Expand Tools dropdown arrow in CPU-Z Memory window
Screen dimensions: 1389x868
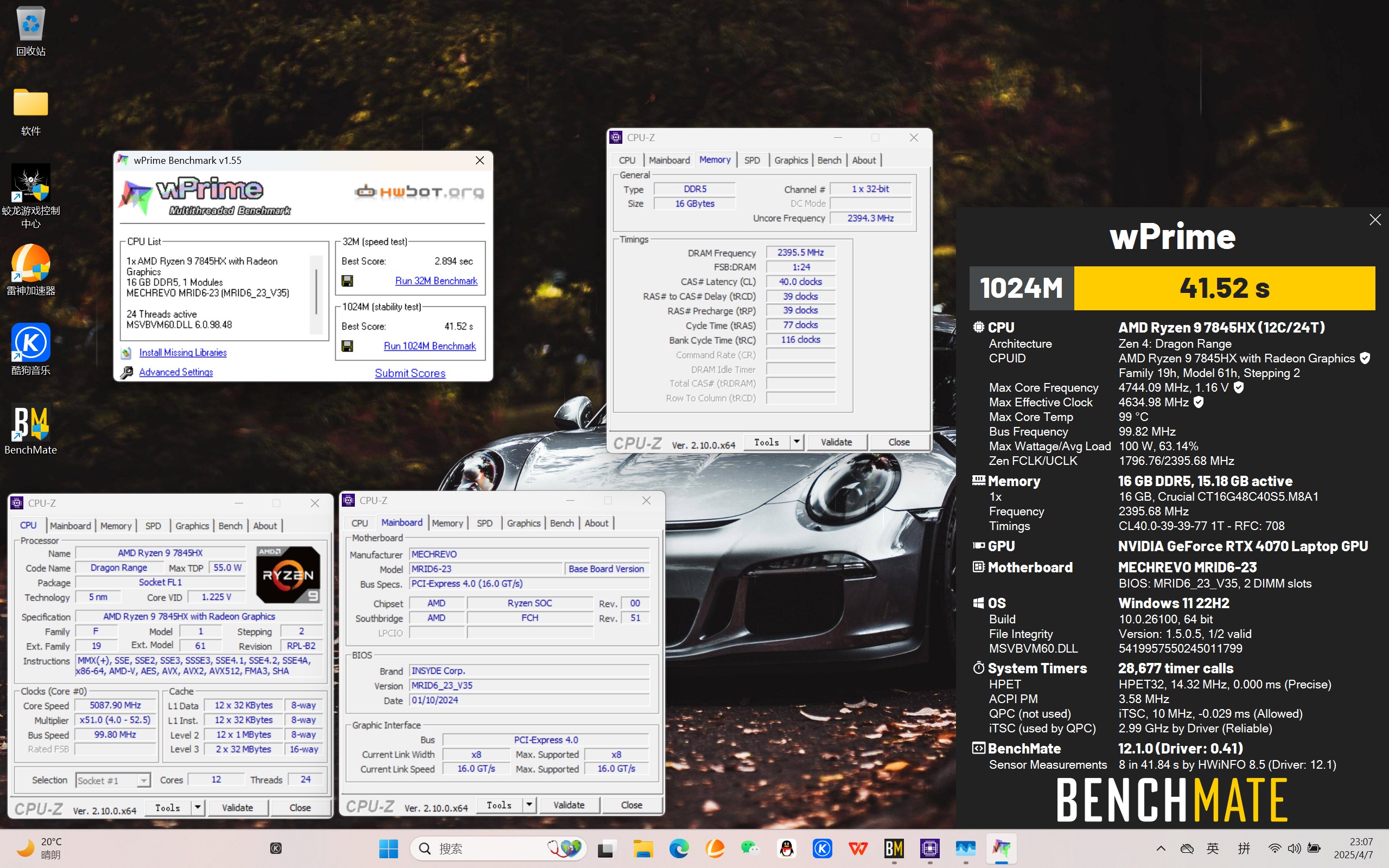(x=797, y=442)
